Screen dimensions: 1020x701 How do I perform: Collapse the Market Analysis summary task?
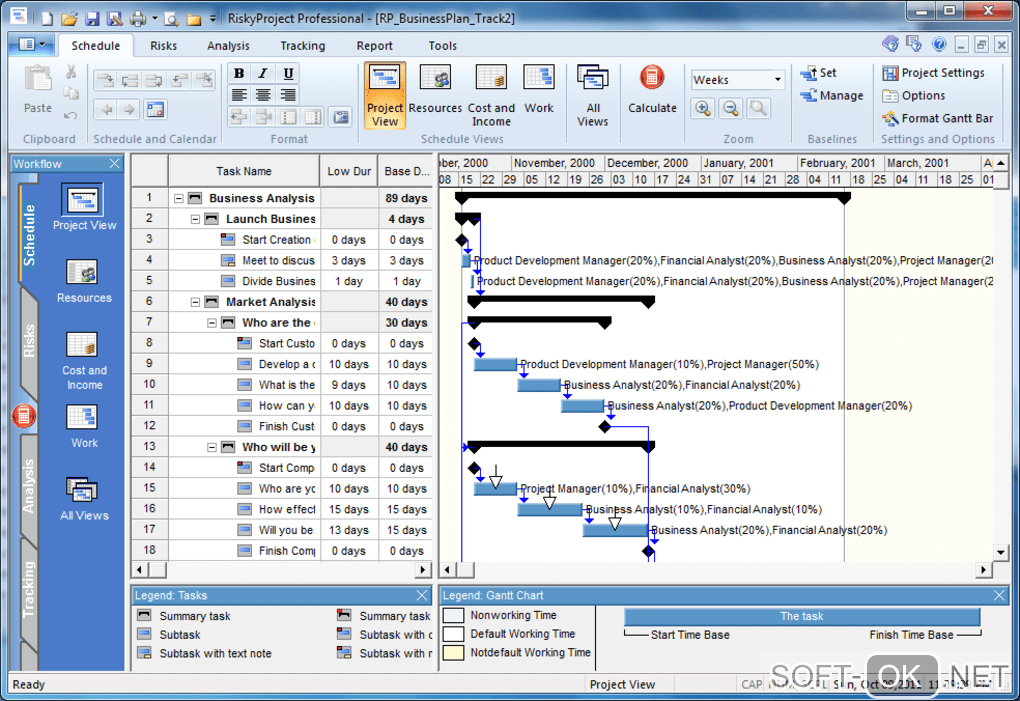click(195, 302)
